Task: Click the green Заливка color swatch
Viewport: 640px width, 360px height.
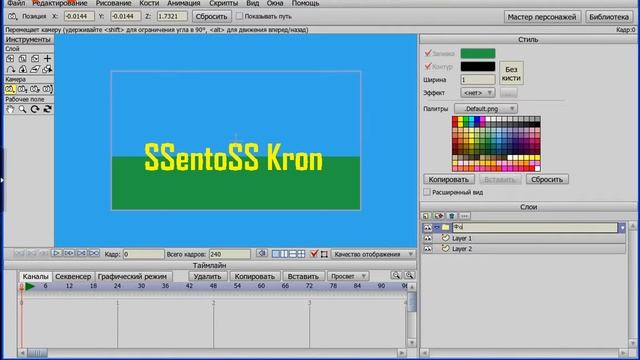Action: click(478, 53)
